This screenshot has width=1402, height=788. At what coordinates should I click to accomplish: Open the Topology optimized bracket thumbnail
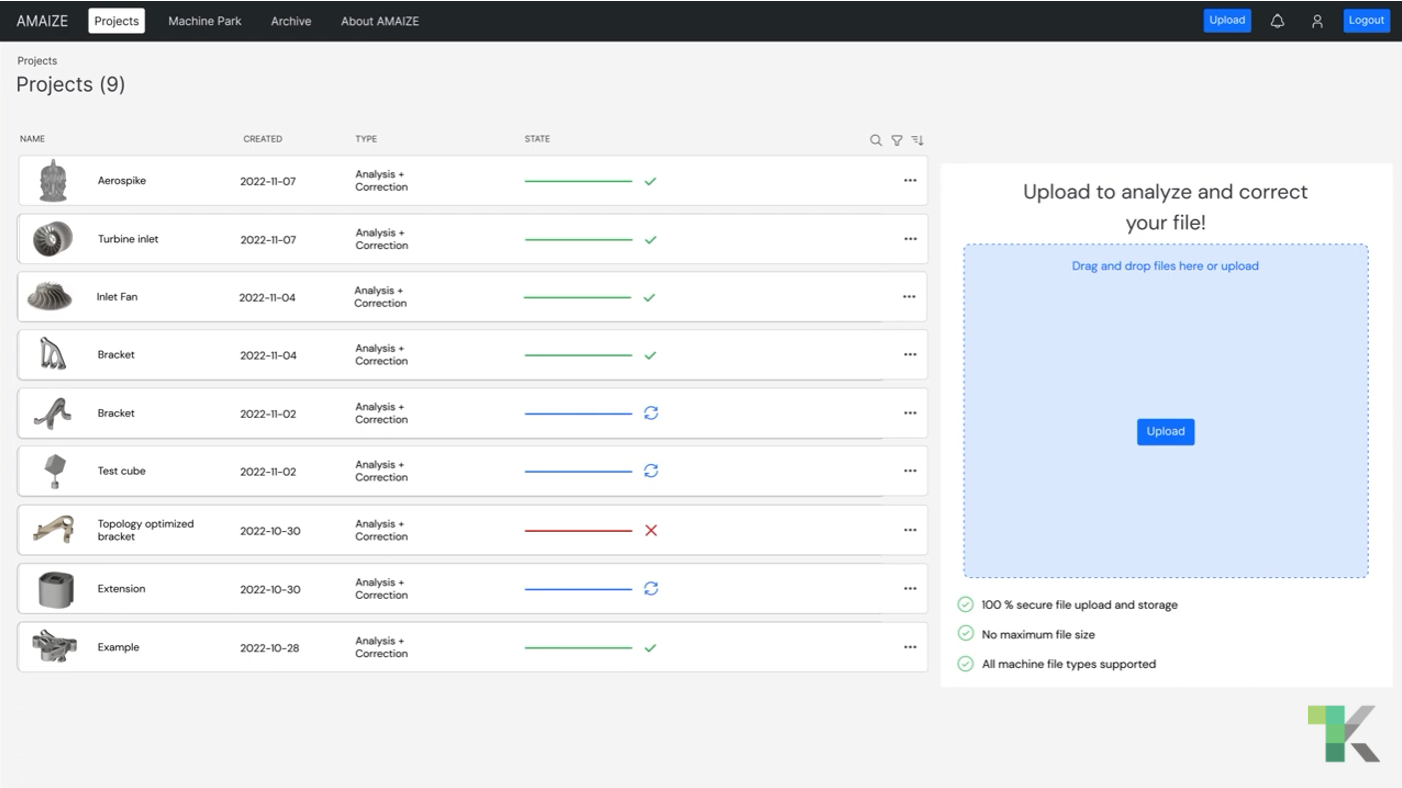coord(53,529)
